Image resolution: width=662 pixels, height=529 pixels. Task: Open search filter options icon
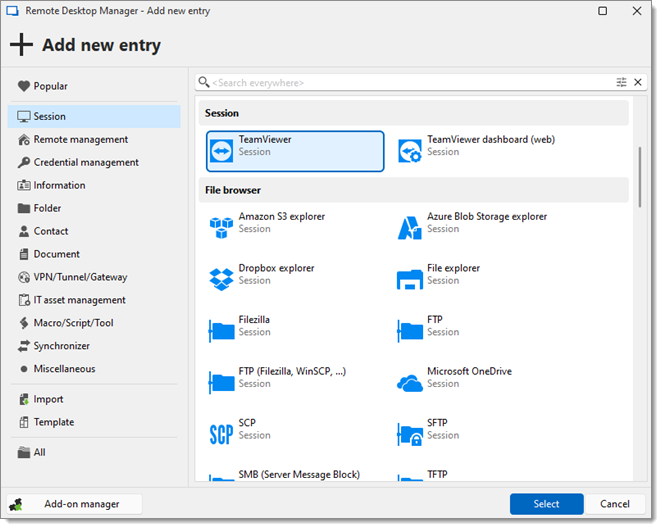pos(621,82)
